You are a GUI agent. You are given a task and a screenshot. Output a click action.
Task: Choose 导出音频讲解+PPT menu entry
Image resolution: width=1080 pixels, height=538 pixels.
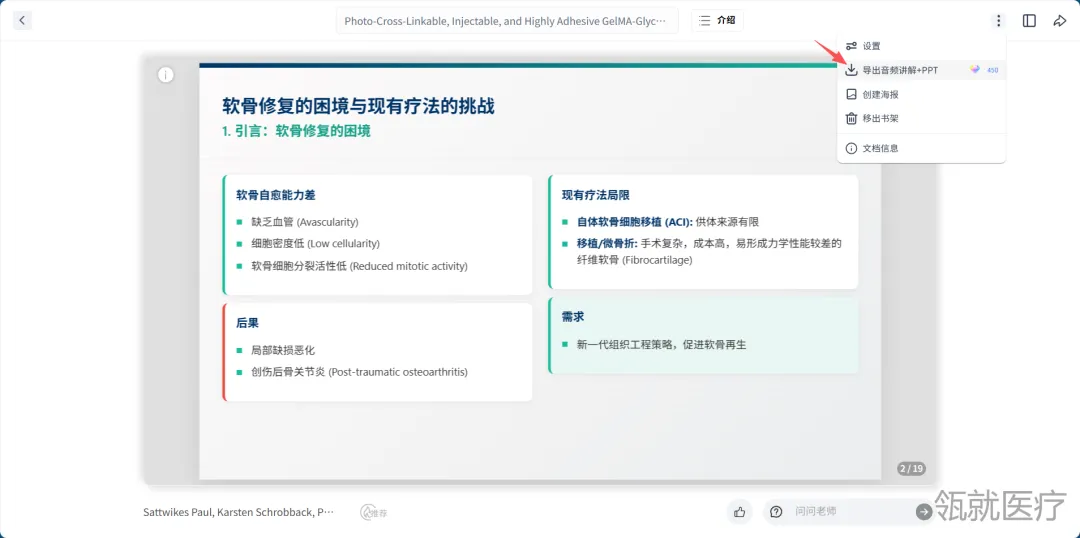(921, 70)
